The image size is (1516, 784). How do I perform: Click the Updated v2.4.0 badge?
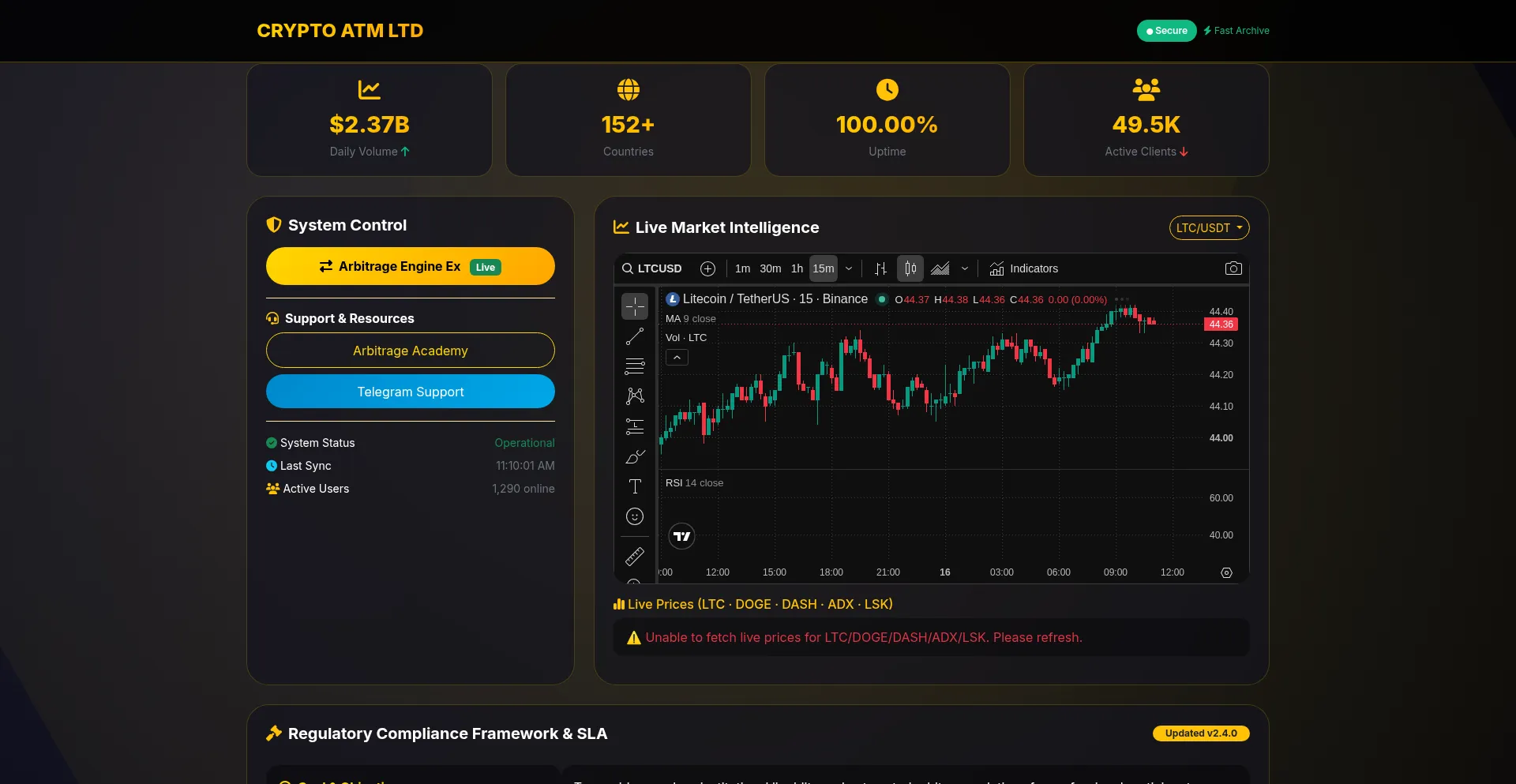1201,733
